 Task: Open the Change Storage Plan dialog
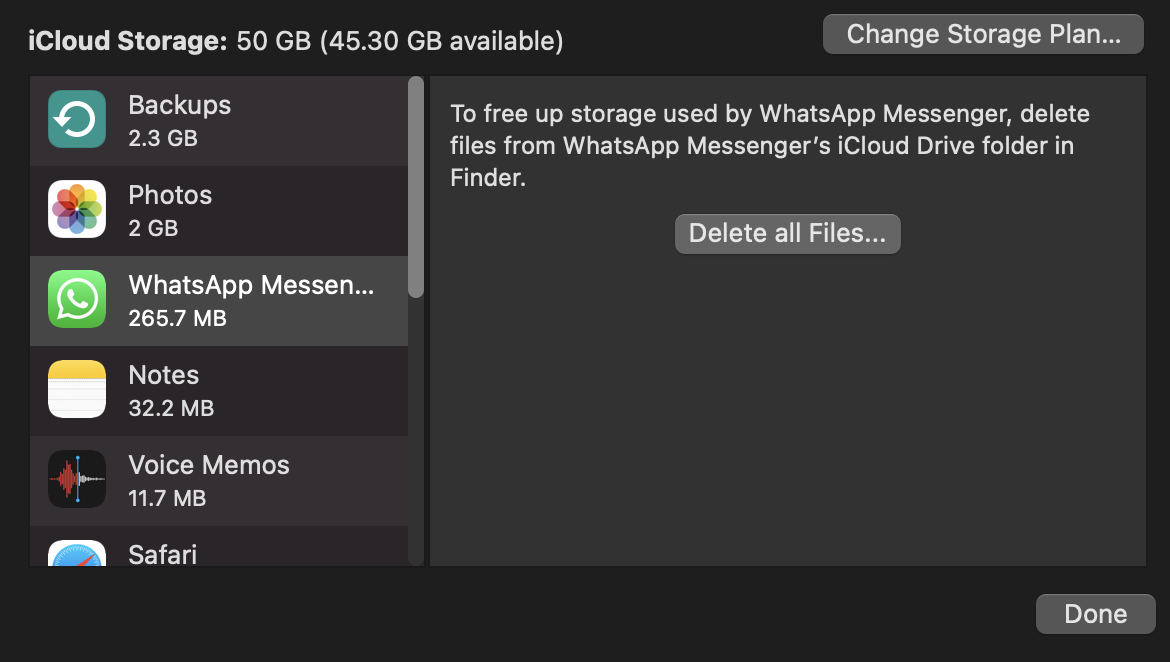coord(983,34)
